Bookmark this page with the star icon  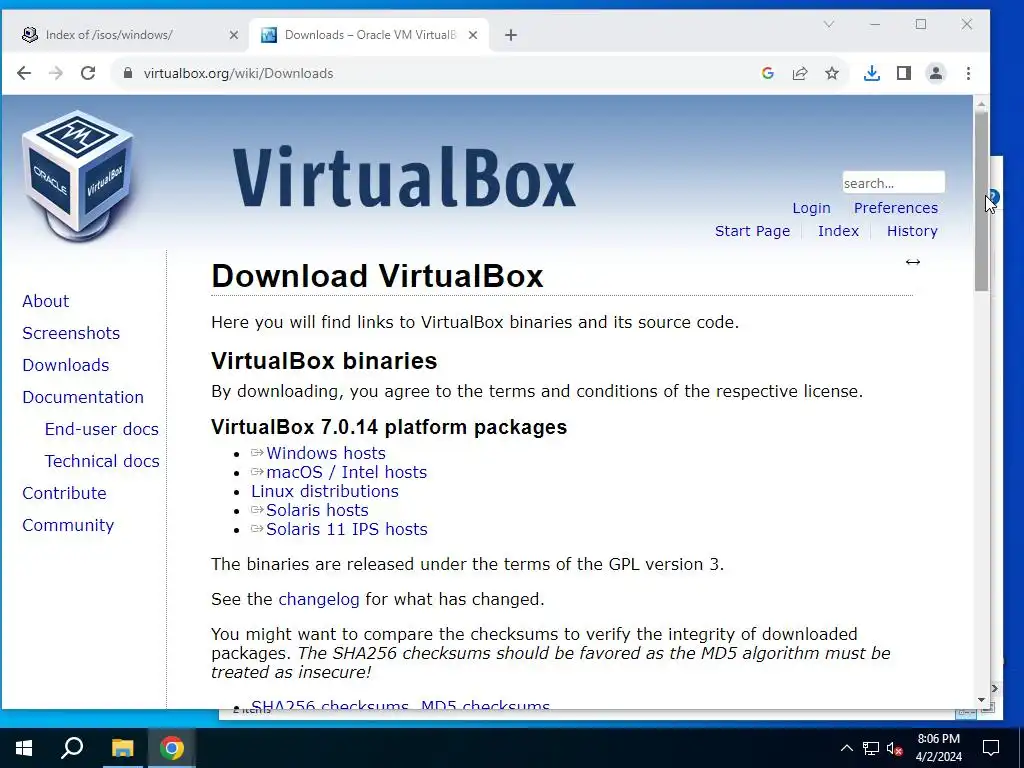[832, 73]
